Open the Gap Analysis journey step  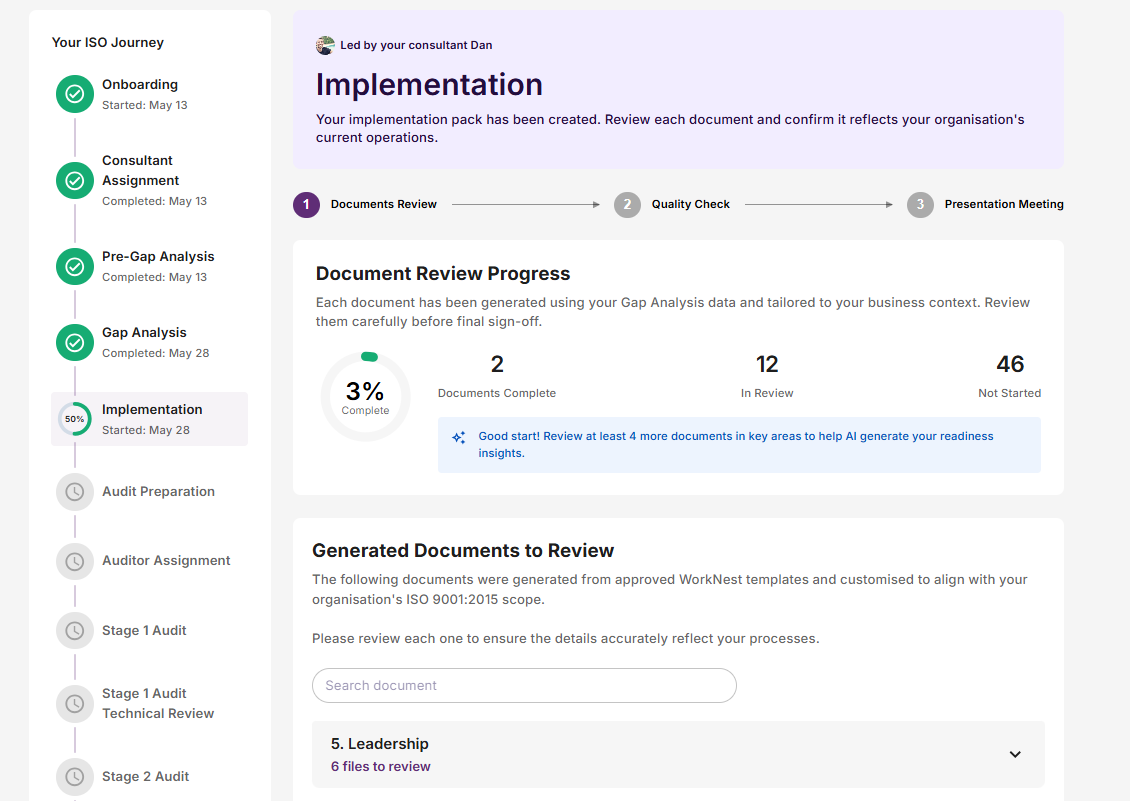(144, 332)
